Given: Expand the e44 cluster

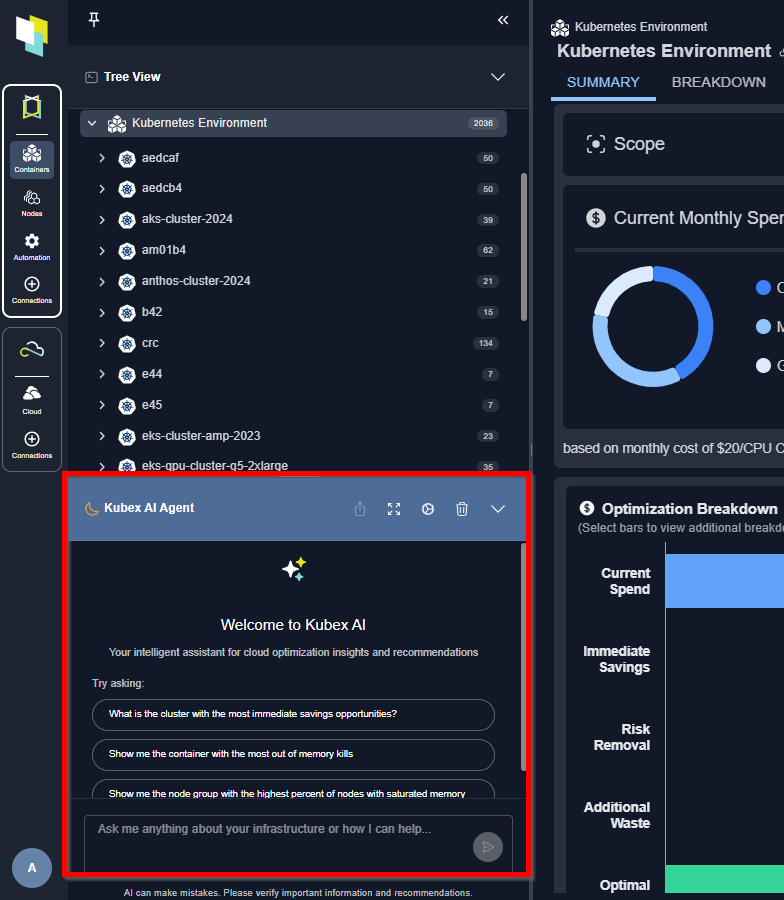Looking at the screenshot, I should point(102,374).
